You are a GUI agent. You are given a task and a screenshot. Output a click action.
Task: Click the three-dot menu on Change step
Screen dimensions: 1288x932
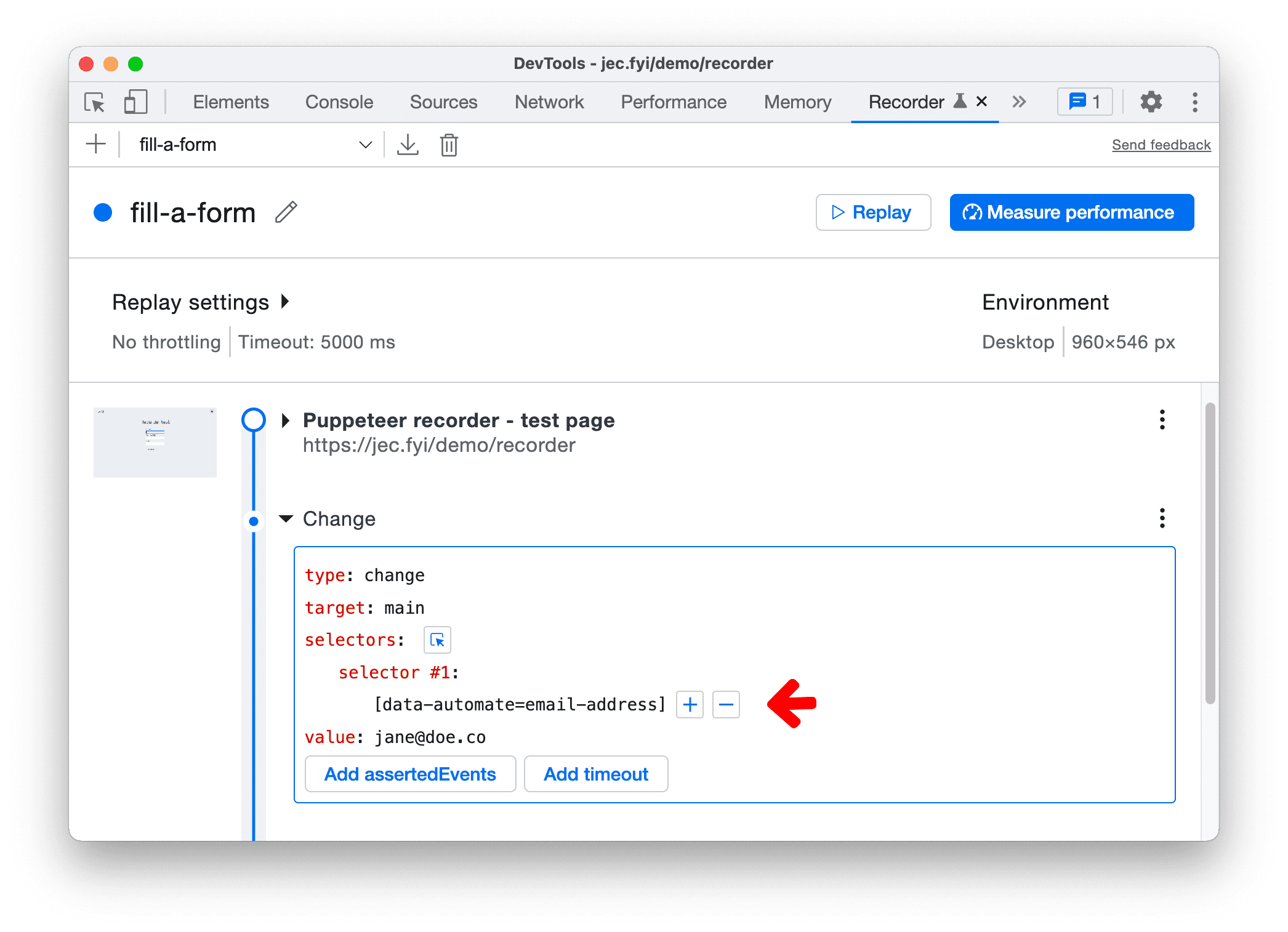[1162, 518]
